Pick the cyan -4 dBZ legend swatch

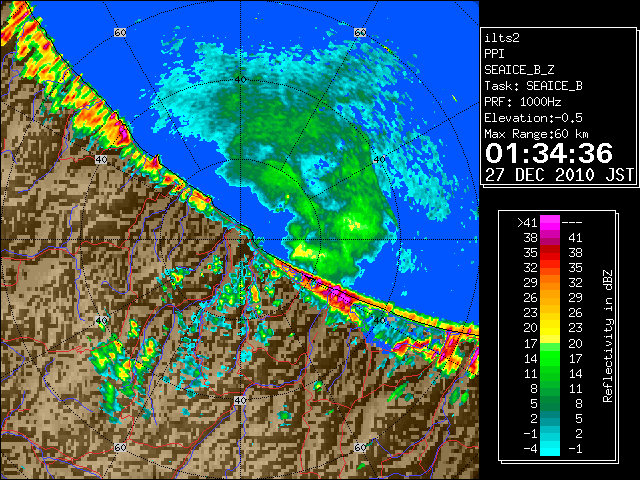click(550, 449)
